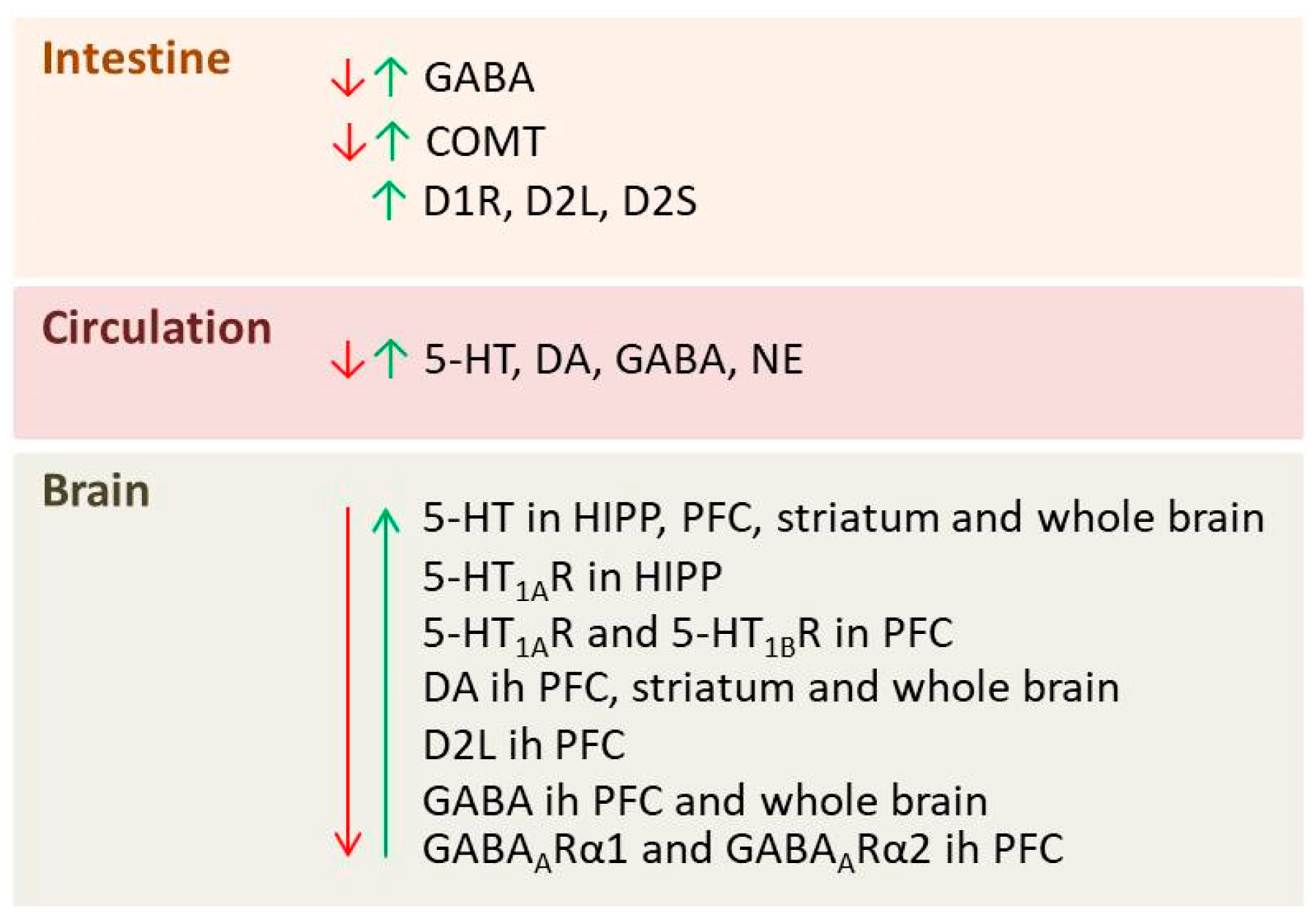
Task: Click the Brain section heading
Action: 96,490
